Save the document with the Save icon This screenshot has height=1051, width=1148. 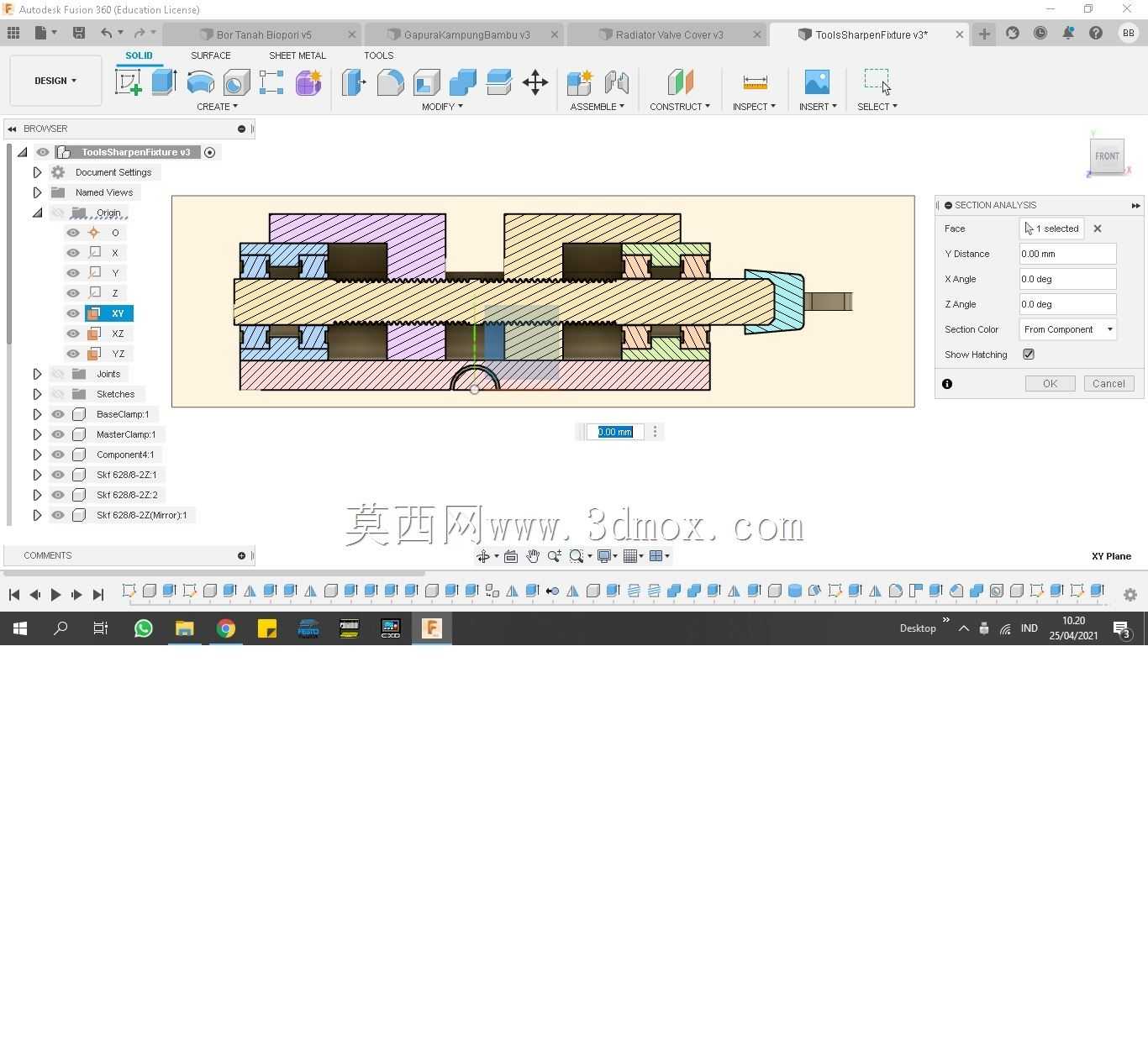(x=78, y=33)
